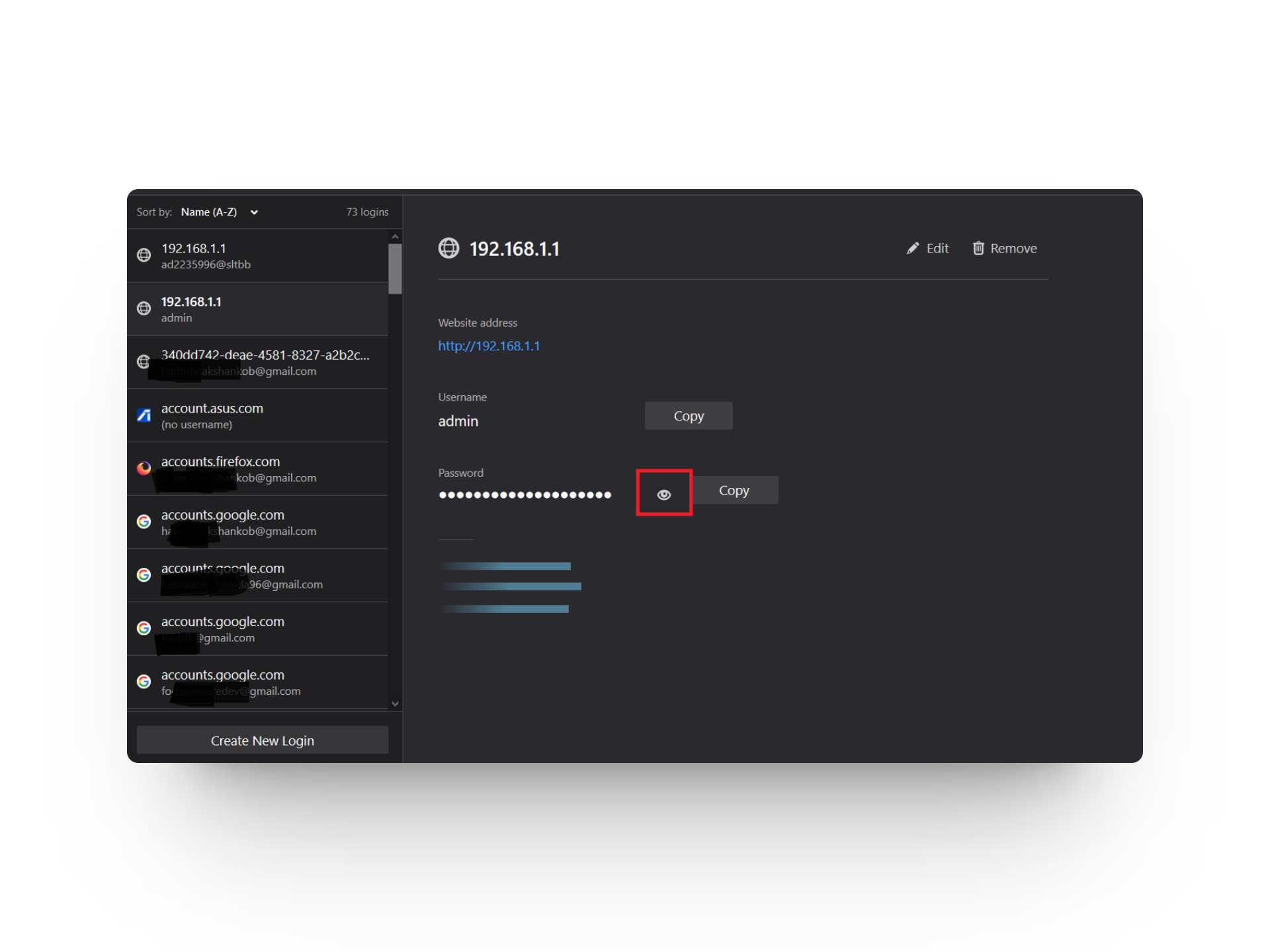Viewport: 1270px width, 952px height.
Task: Select the 192.168.1.1 admin login entry
Action: pyautogui.click(x=258, y=309)
